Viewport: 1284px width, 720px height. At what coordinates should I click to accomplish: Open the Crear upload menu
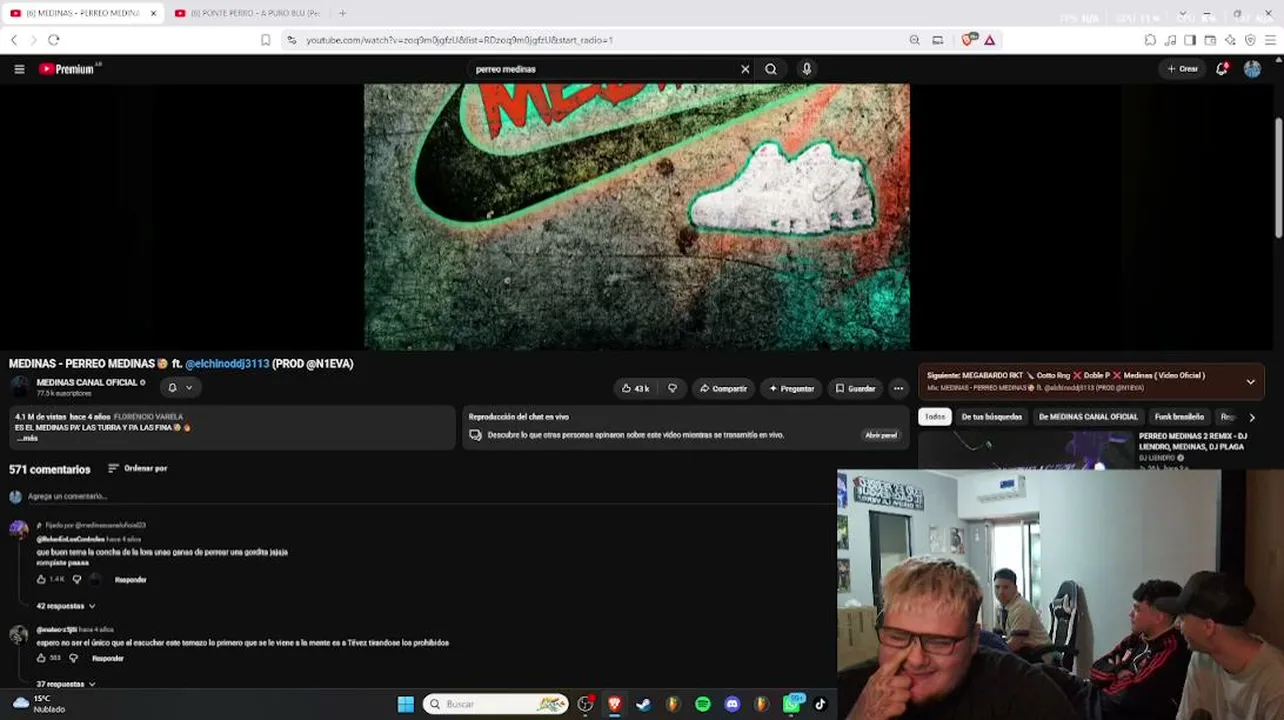[1182, 69]
